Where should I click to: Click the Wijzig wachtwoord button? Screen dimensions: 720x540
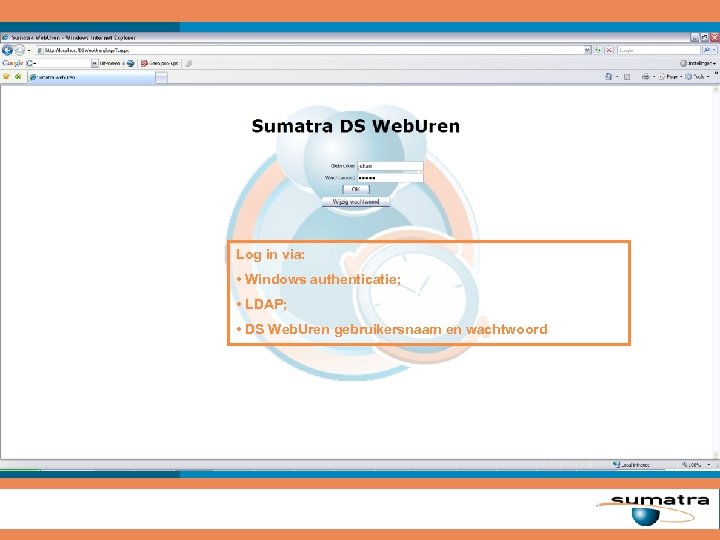point(356,202)
